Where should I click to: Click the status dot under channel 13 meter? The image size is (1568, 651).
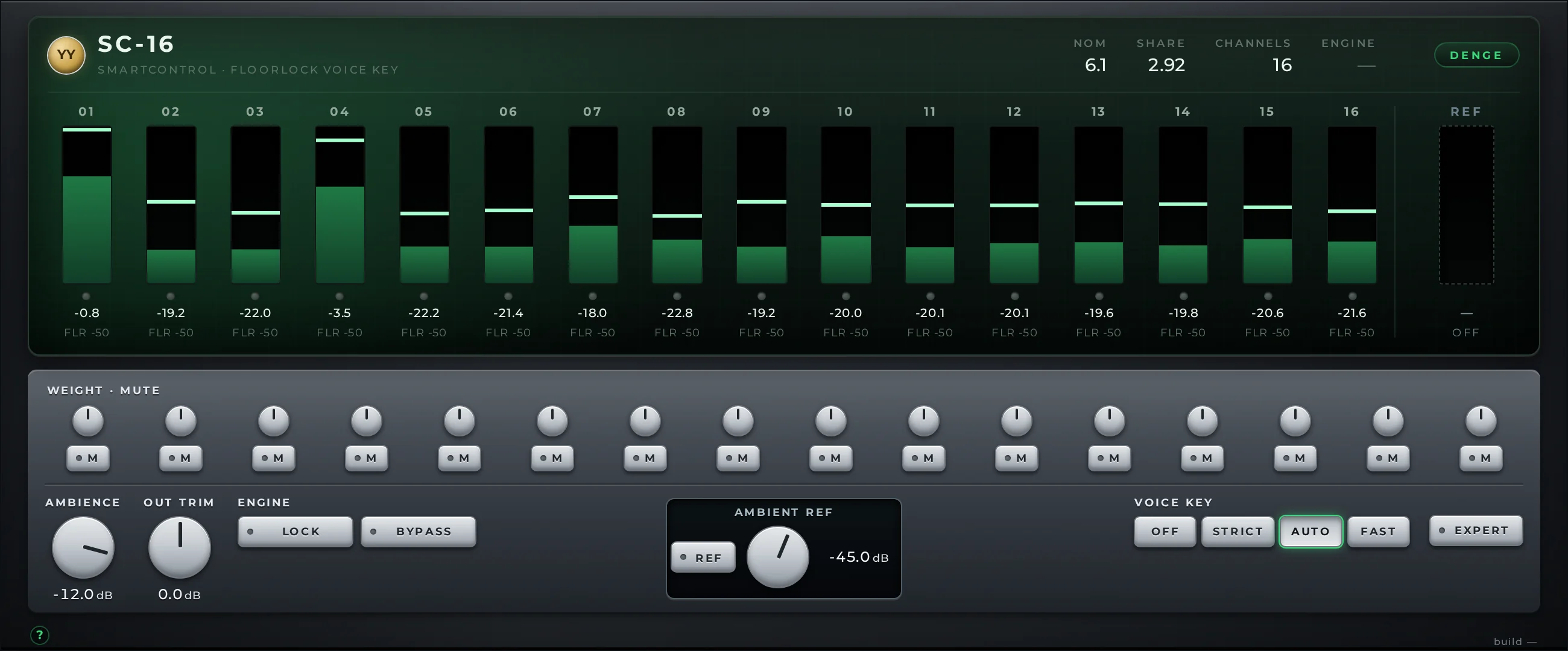(x=1099, y=297)
